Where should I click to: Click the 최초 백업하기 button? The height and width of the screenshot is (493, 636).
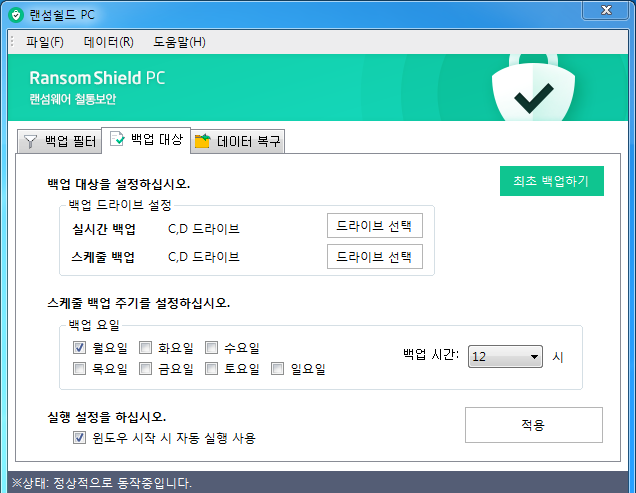click(552, 181)
